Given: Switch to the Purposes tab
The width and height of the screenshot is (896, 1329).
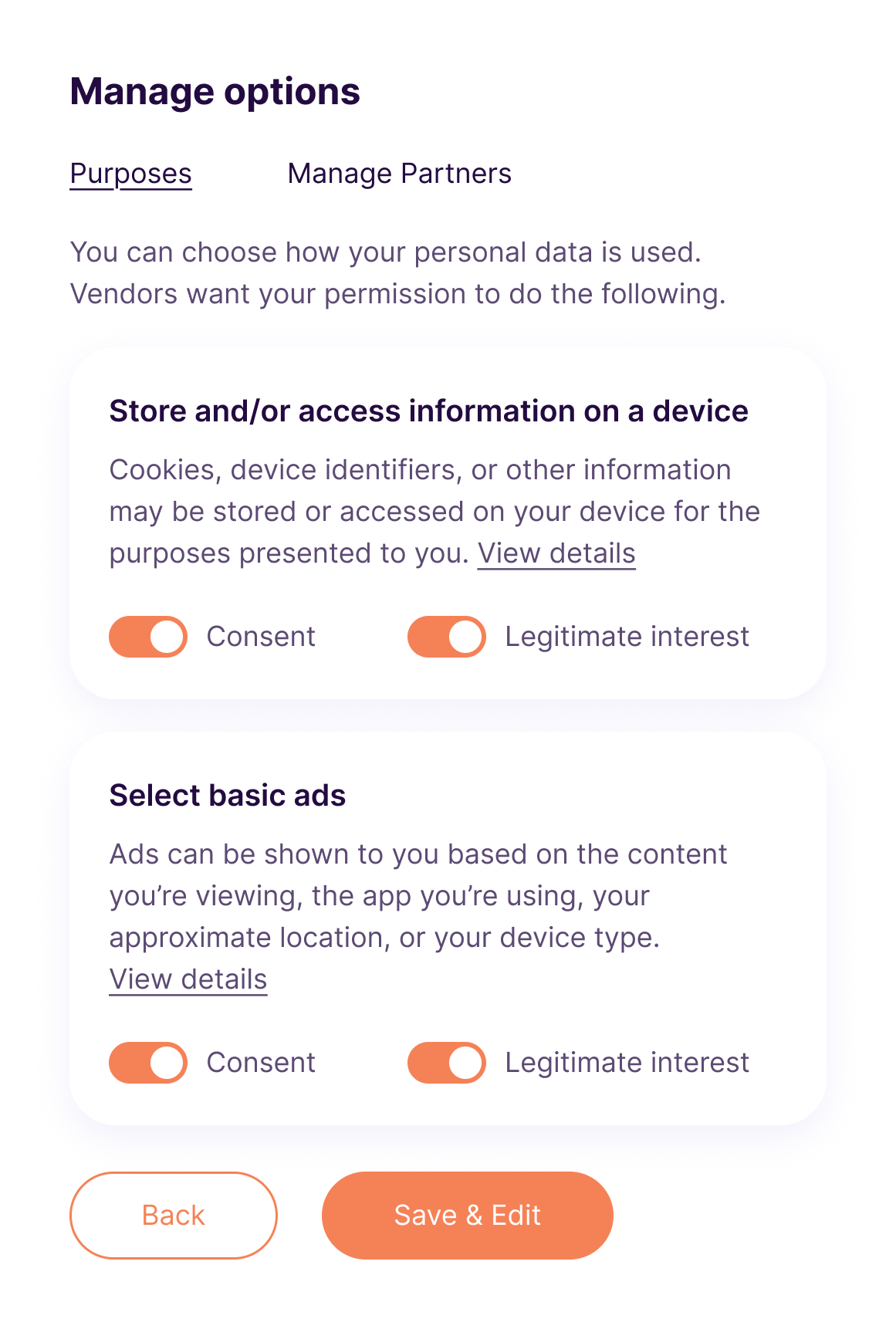Looking at the screenshot, I should [130, 174].
